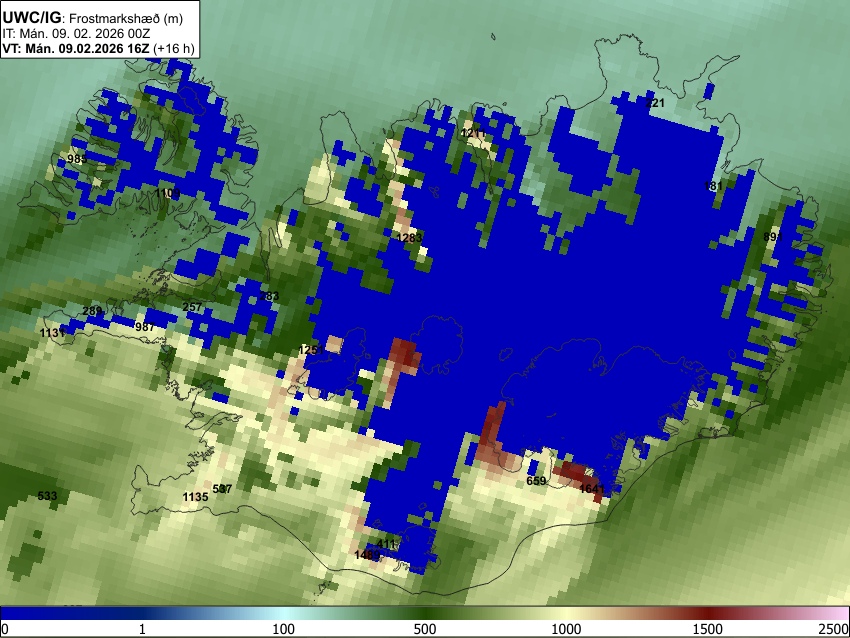Click the map value 283

coord(269,296)
